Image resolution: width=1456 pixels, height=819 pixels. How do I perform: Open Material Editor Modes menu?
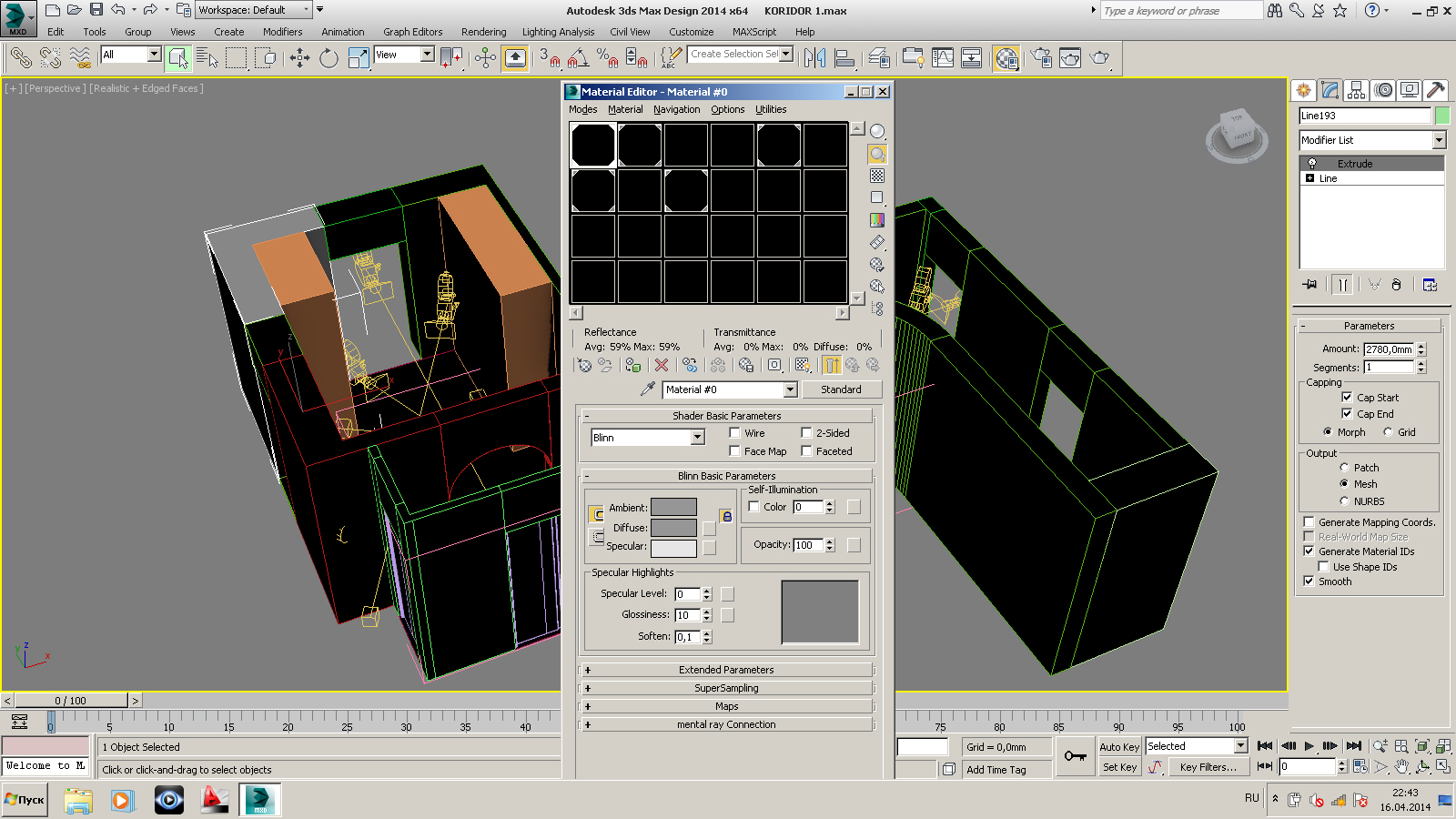point(582,109)
